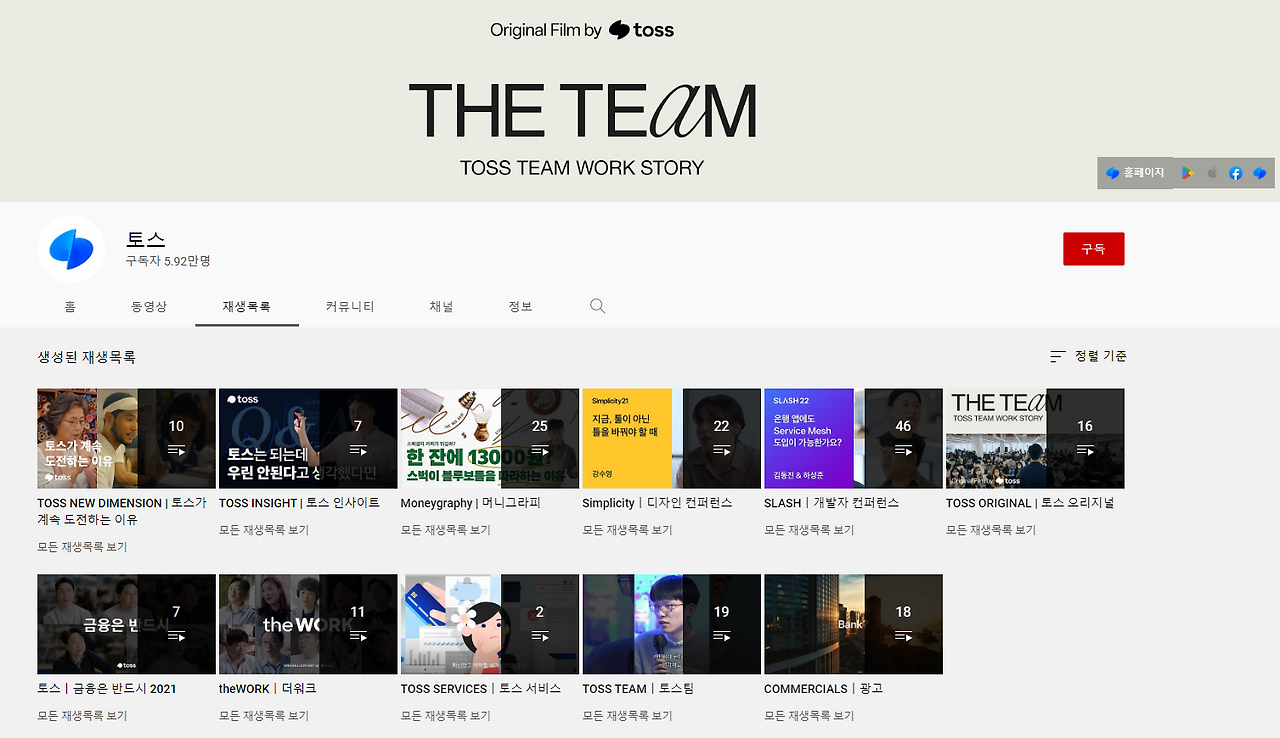The image size is (1280, 738).
Task: Switch to the 동영상 tab
Action: [x=149, y=306]
